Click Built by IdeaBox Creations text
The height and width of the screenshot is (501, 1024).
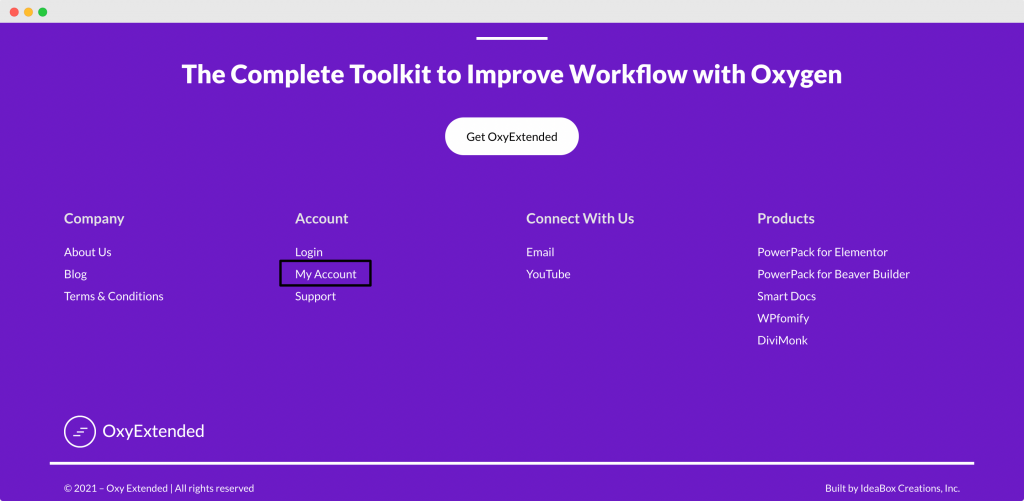coord(892,489)
